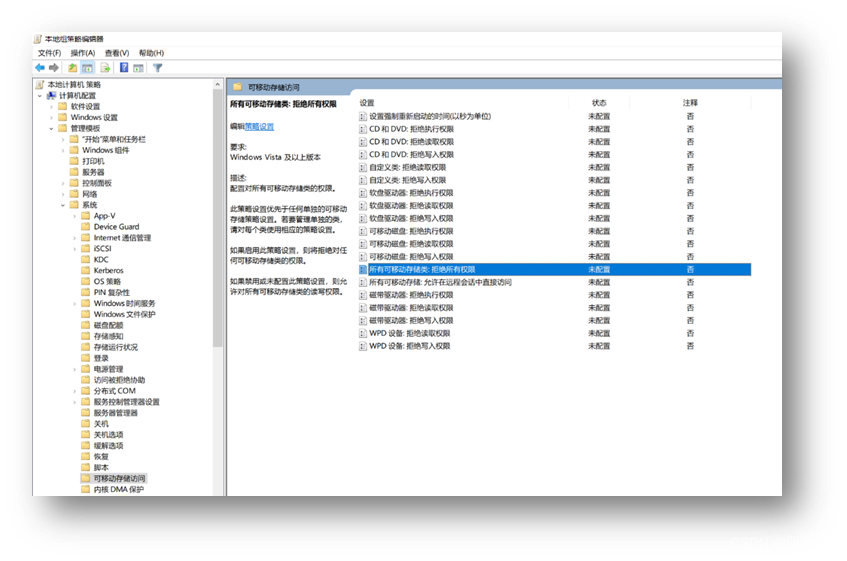Click folder icon next to 脚本
The height and width of the screenshot is (561, 847).
[85, 468]
